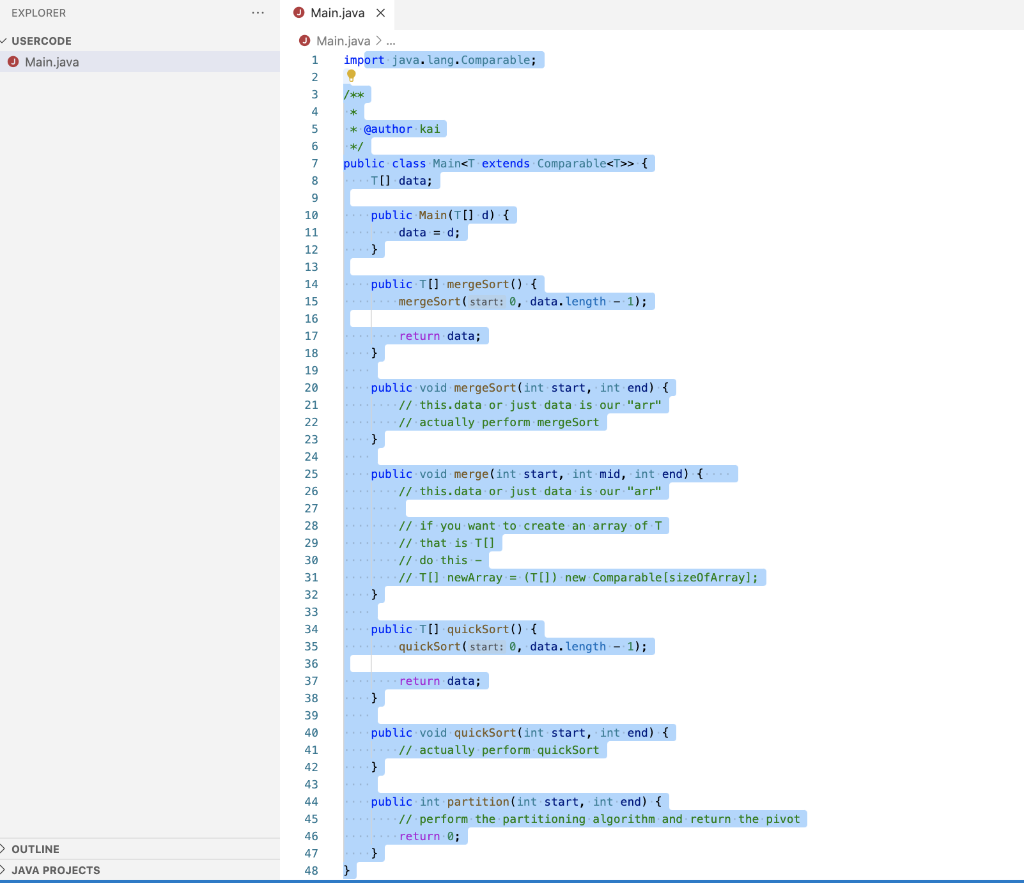Screen dimensions: 1024x883
Task: Click return 0; on line 46
Action: (430, 836)
